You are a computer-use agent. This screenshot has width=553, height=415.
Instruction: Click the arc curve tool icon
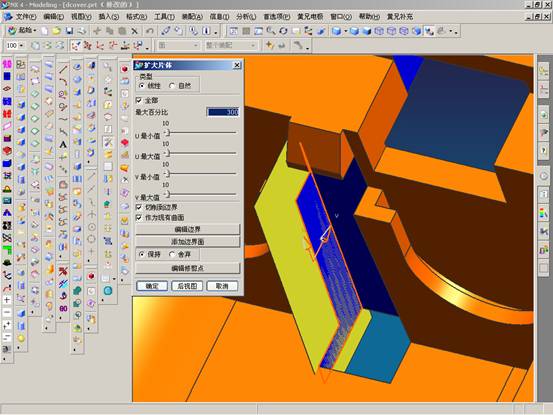(x=63, y=81)
